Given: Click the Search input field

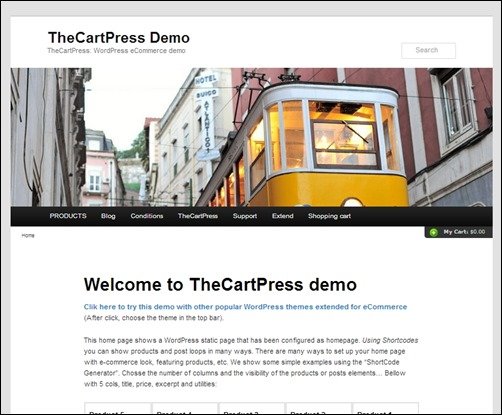Looking at the screenshot, I should 428,50.
